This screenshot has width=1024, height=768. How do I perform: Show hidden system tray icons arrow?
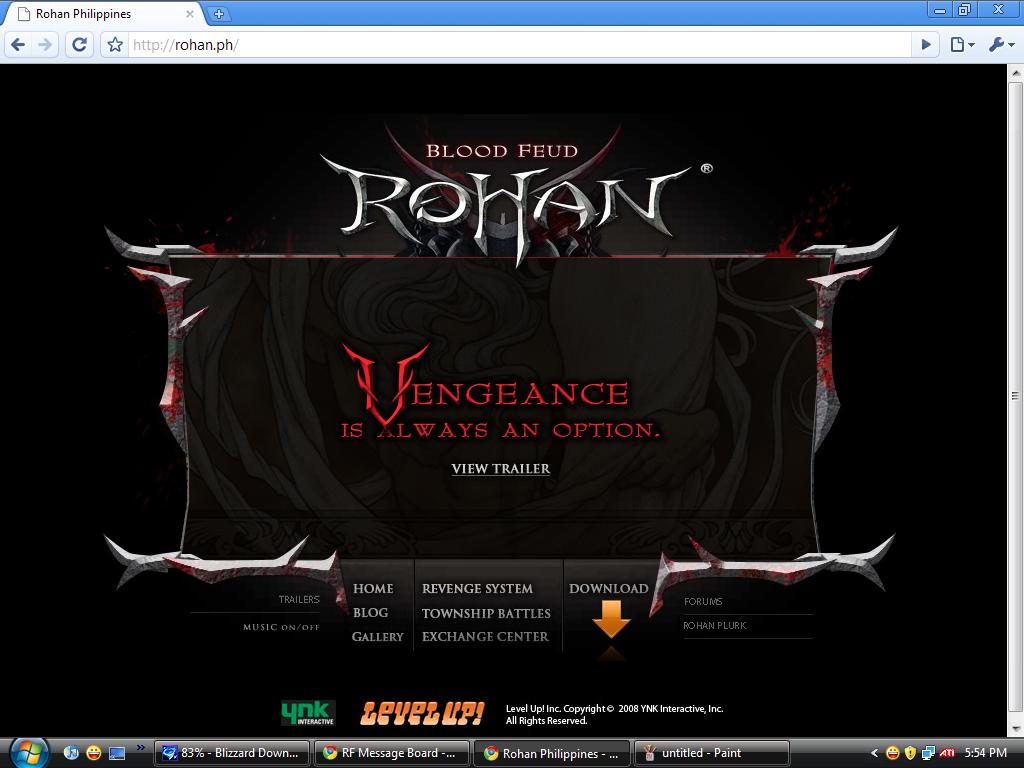874,753
